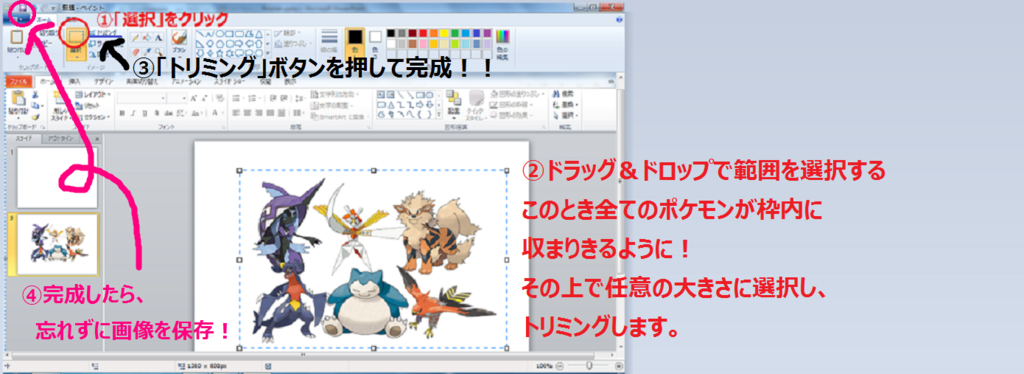Open 色の編集 Edit colors in Paint
This screenshot has width=1024, height=374.
tap(502, 44)
